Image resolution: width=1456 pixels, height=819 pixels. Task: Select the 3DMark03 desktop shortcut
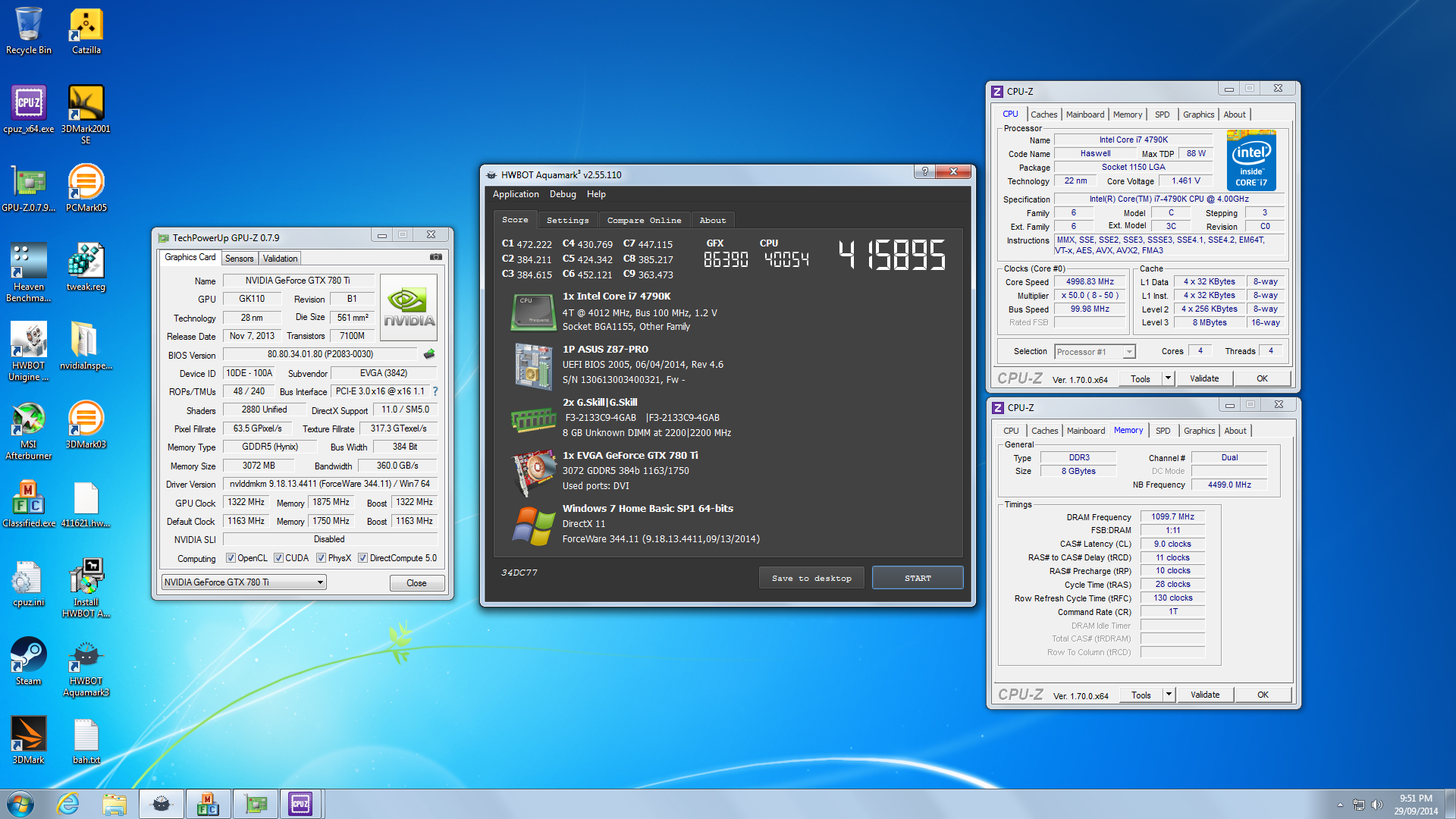tap(86, 425)
